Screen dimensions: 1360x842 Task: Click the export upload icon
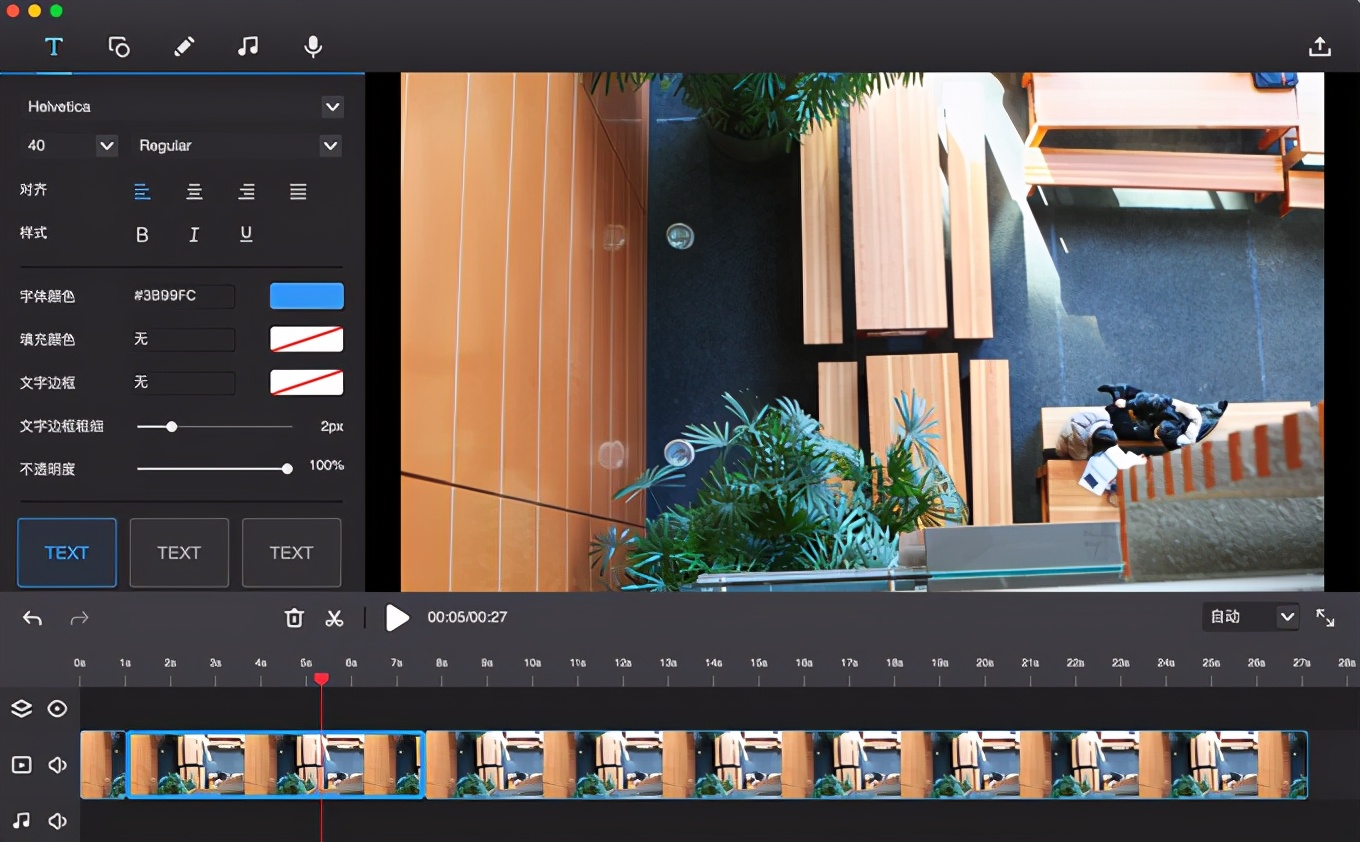[x=1319, y=47]
